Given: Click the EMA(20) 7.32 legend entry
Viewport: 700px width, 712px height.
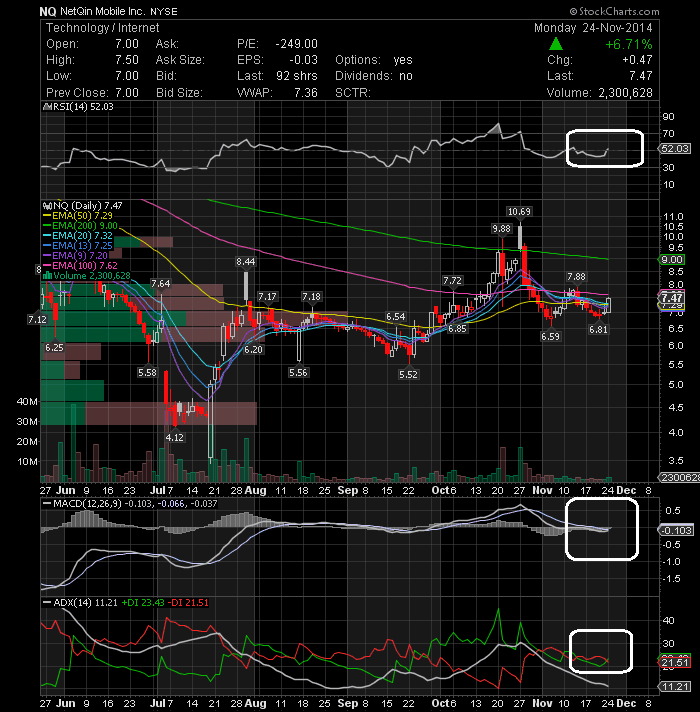Looking at the screenshot, I should pos(78,236).
